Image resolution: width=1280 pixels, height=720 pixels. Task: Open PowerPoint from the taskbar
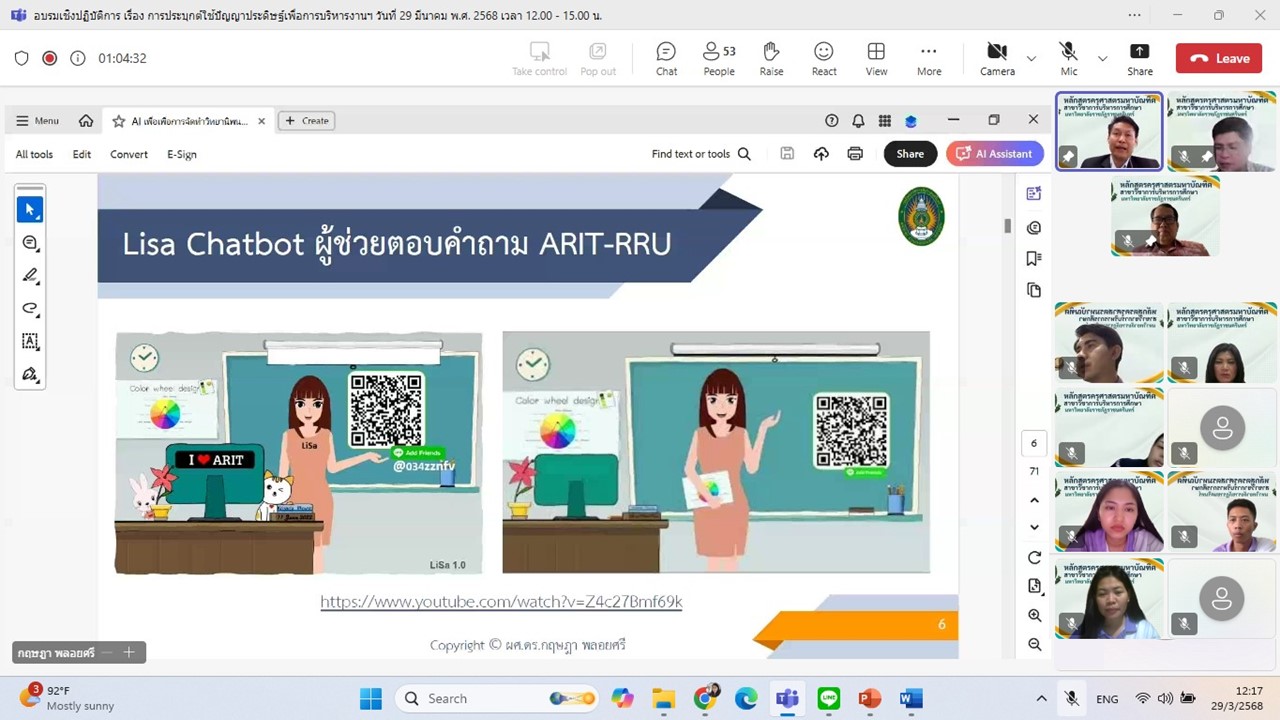click(869, 698)
